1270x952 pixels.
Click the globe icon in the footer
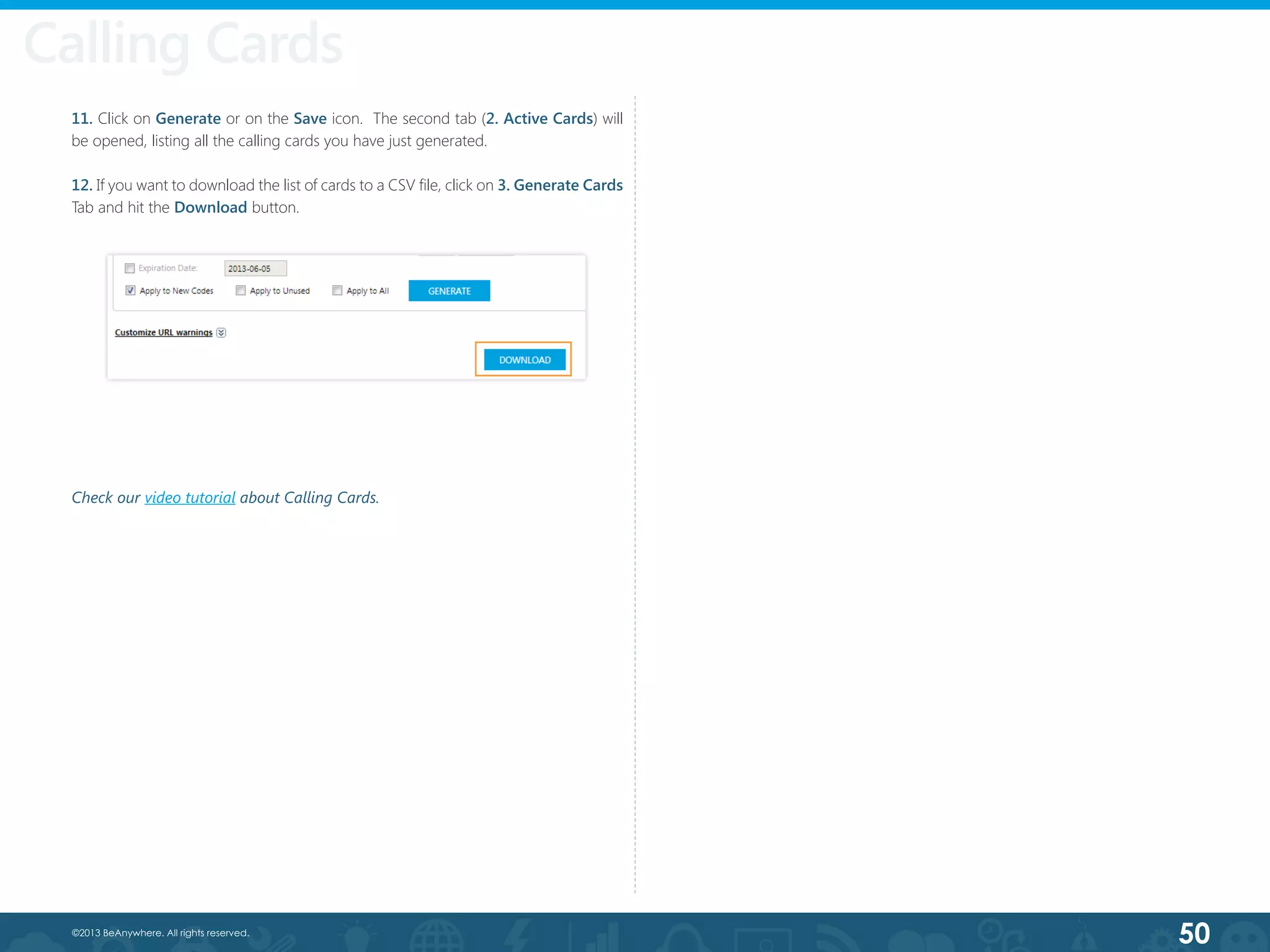pyautogui.click(x=437, y=937)
